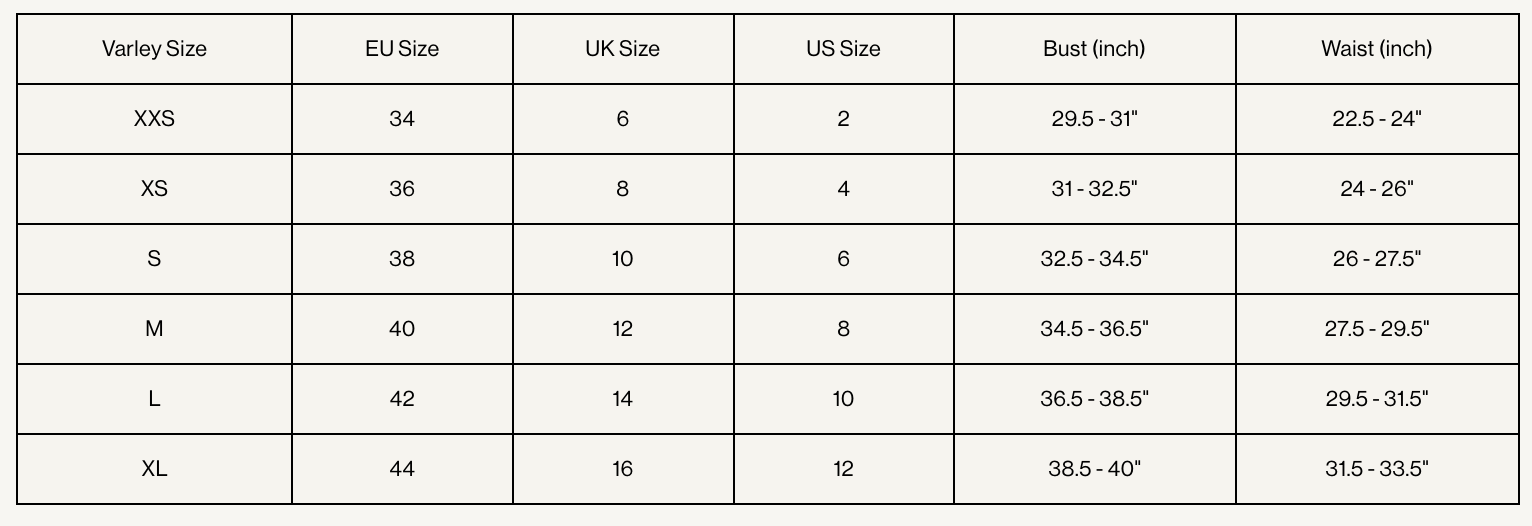Click bust range 34.5 - 36.5"
Screen dimensions: 1532x526
pyautogui.click(x=1094, y=329)
